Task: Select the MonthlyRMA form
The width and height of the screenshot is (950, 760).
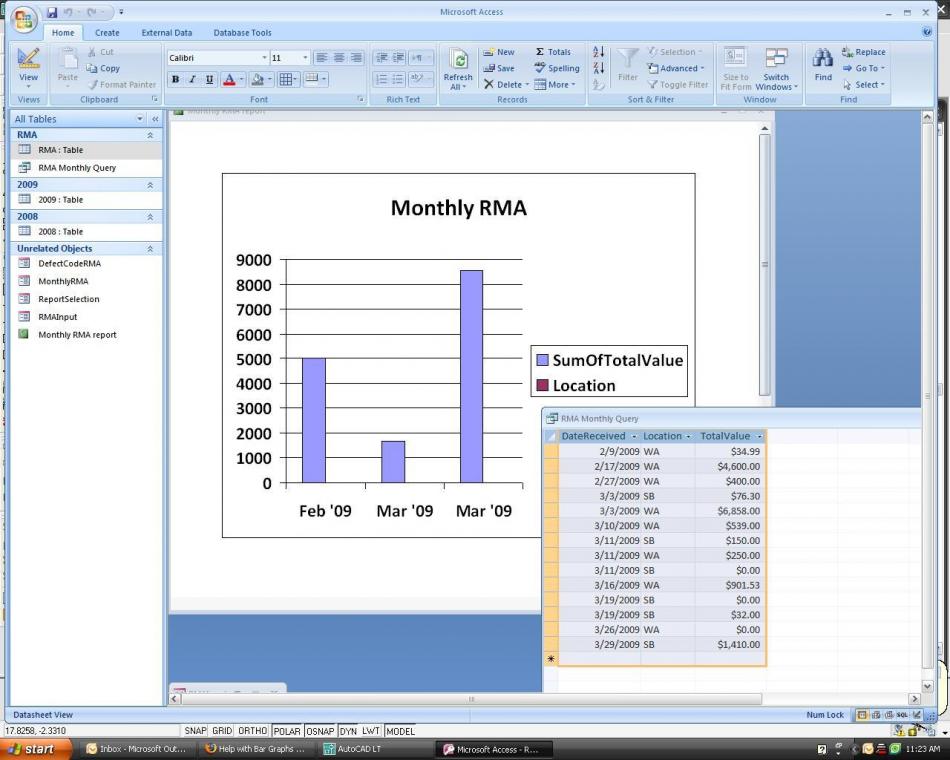Action: [87, 281]
